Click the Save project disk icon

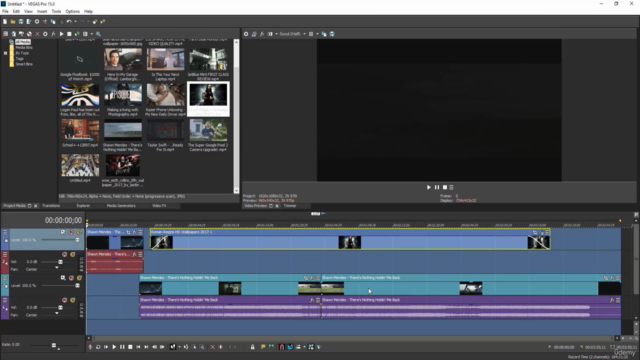point(21,22)
